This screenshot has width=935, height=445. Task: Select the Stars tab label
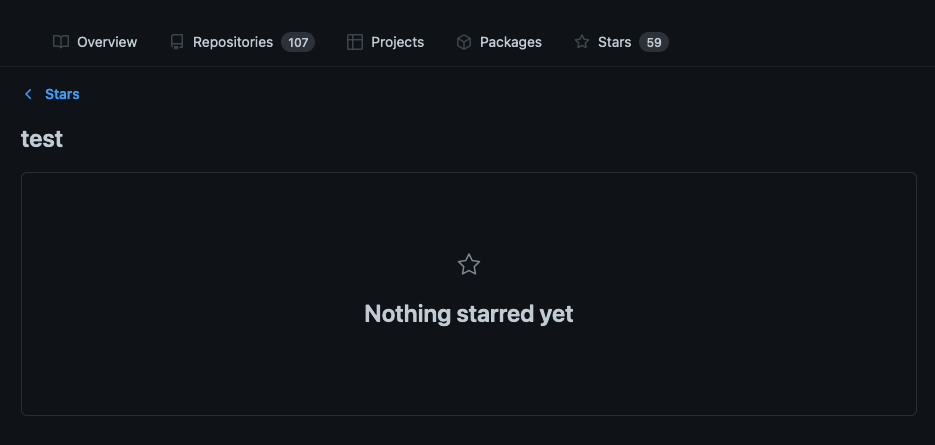tap(614, 42)
